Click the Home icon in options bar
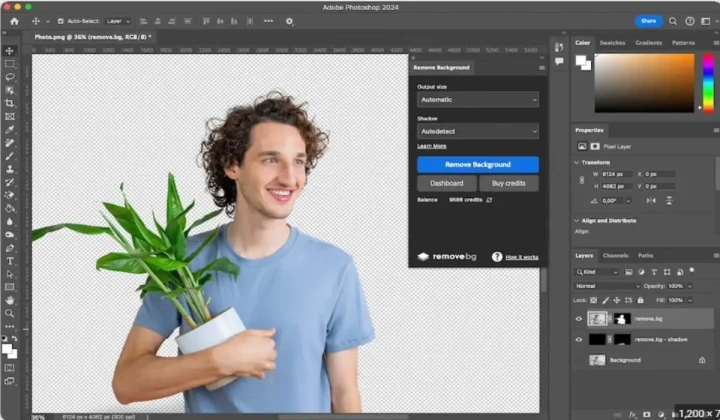This screenshot has height=420, width=720. [15, 21]
